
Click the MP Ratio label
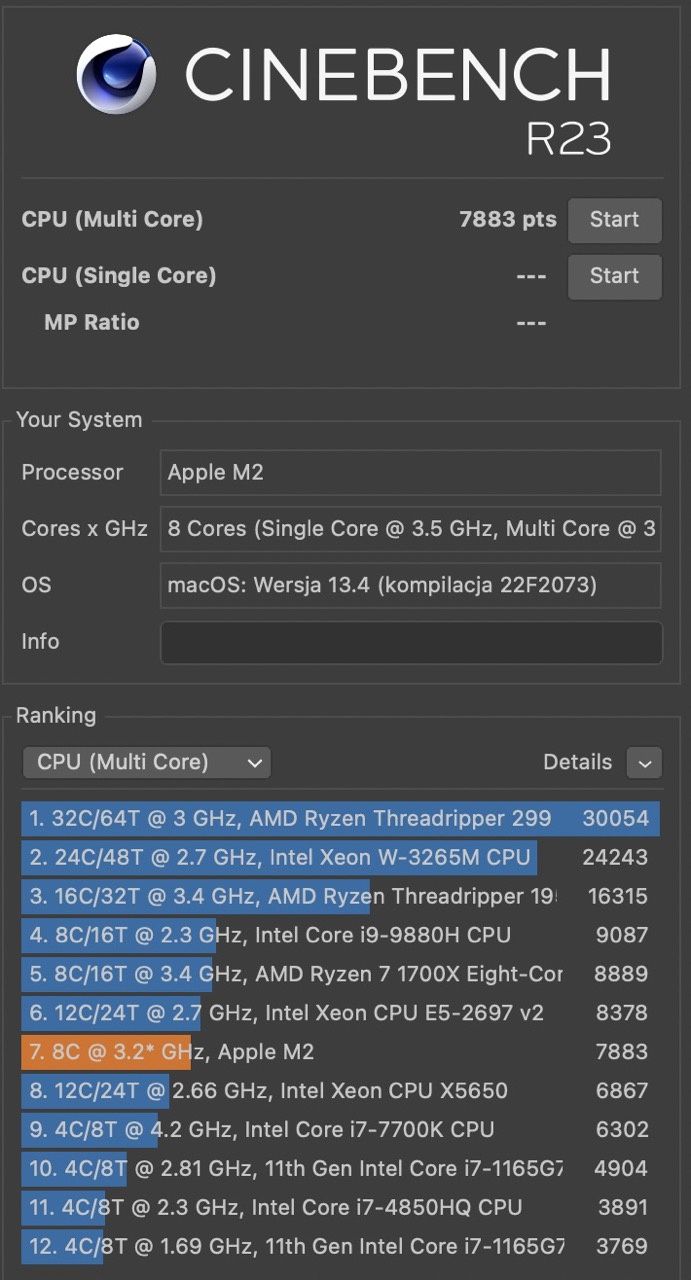92,323
